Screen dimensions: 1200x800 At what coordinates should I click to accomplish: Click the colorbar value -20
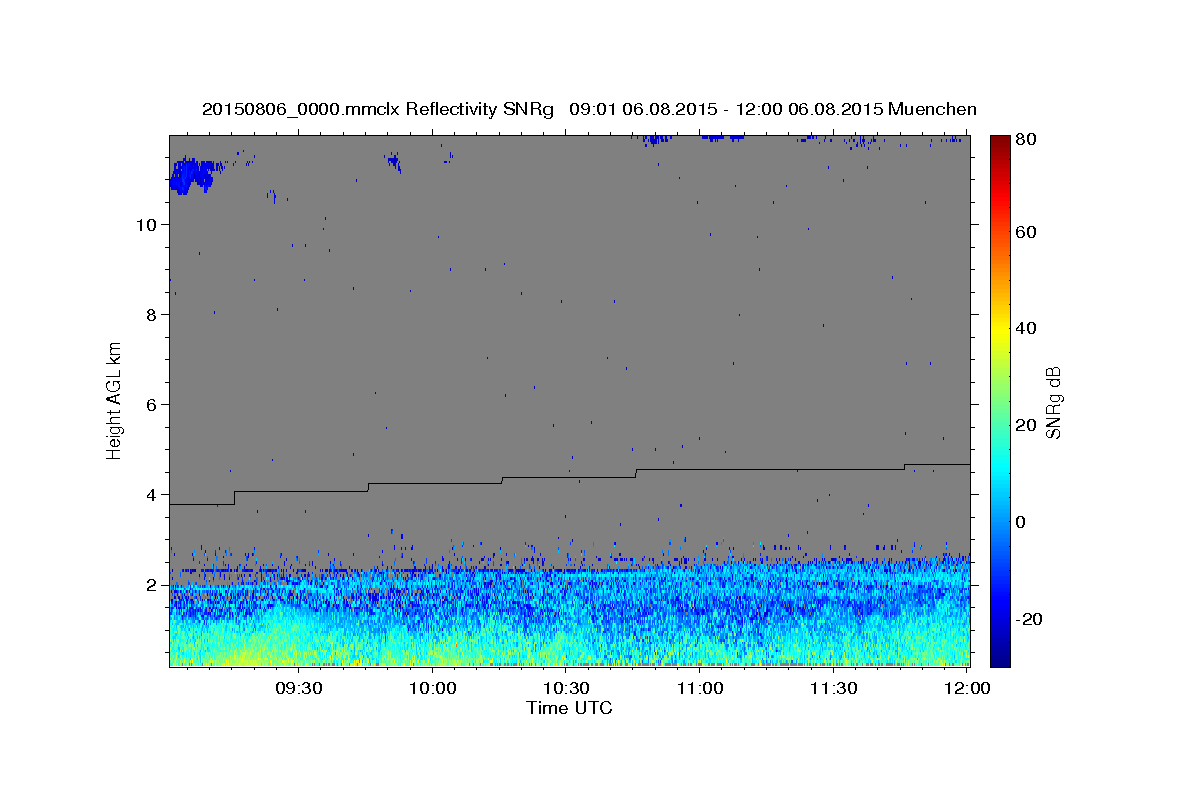click(1028, 619)
